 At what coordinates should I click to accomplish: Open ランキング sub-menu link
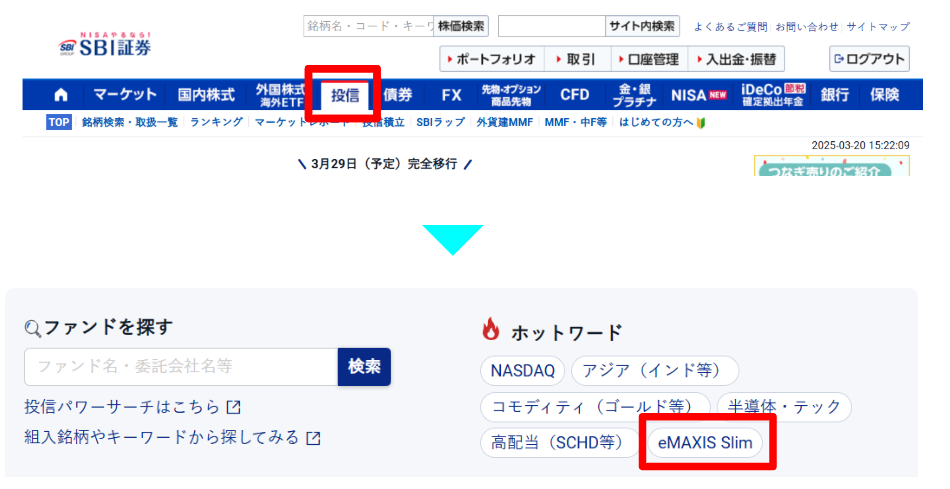point(216,122)
